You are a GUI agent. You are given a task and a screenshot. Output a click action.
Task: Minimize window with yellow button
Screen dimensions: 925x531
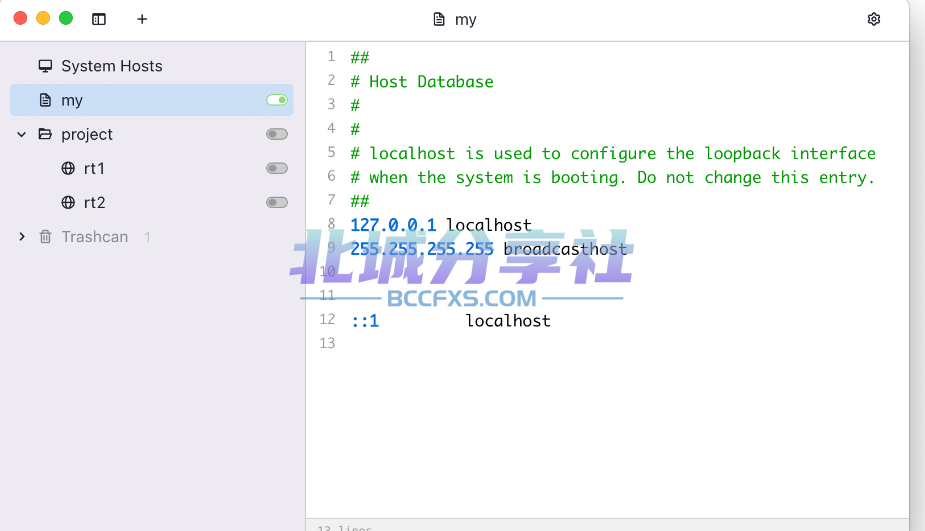[x=43, y=18]
